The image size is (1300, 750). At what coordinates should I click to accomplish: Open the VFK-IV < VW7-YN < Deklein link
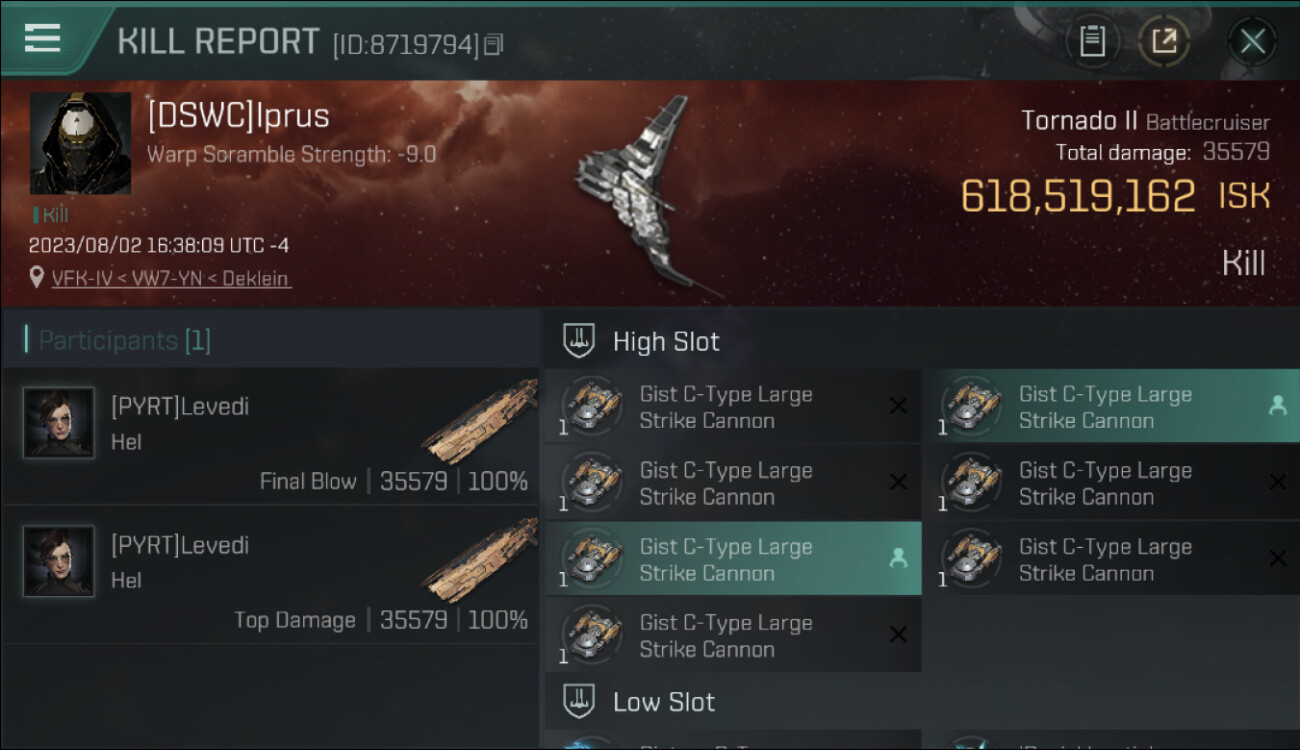[x=171, y=279]
